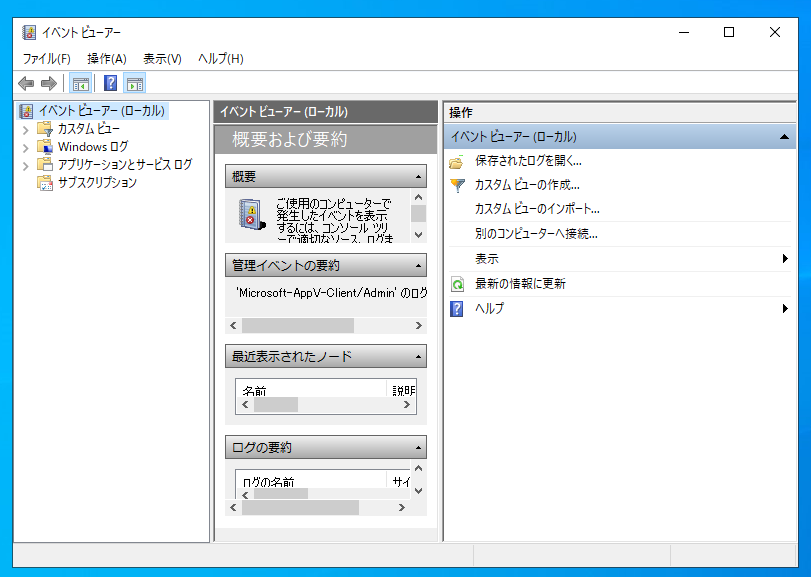Expand the アプリケーションとサービス ログ tree node
The image size is (811, 577).
[25, 165]
